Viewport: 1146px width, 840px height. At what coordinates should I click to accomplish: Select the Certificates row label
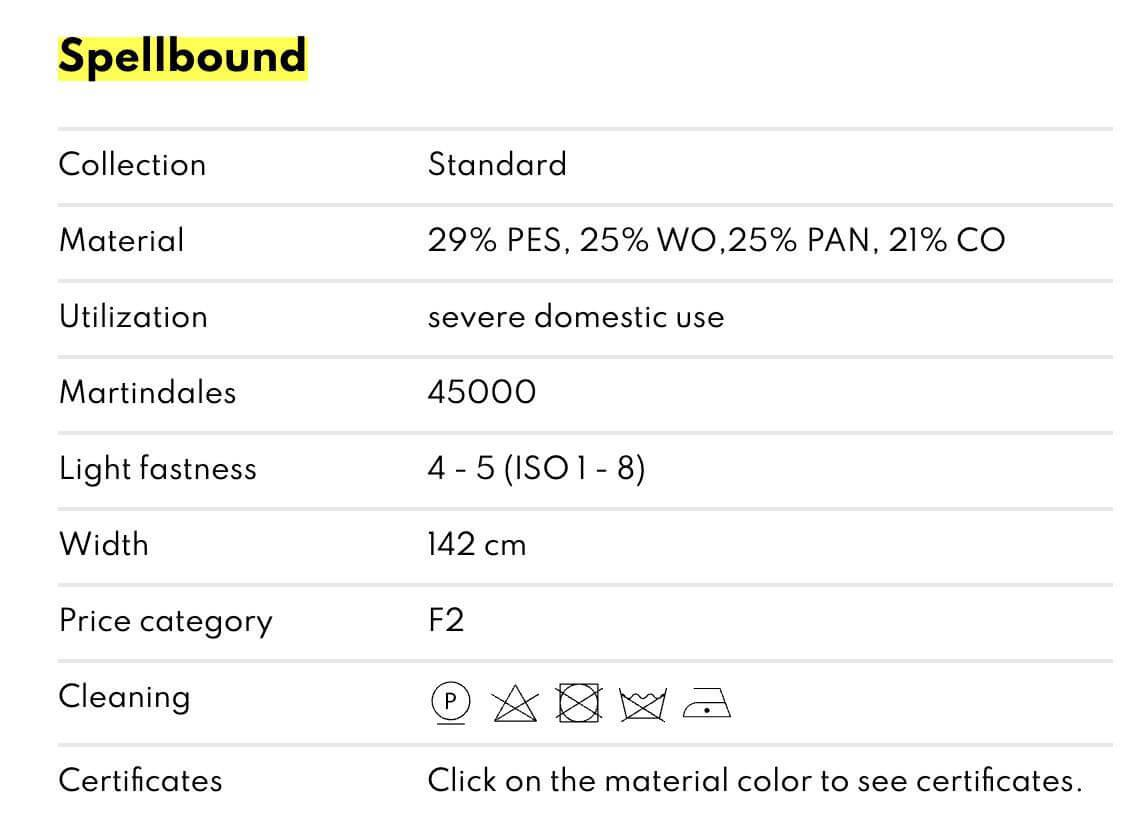pos(140,780)
